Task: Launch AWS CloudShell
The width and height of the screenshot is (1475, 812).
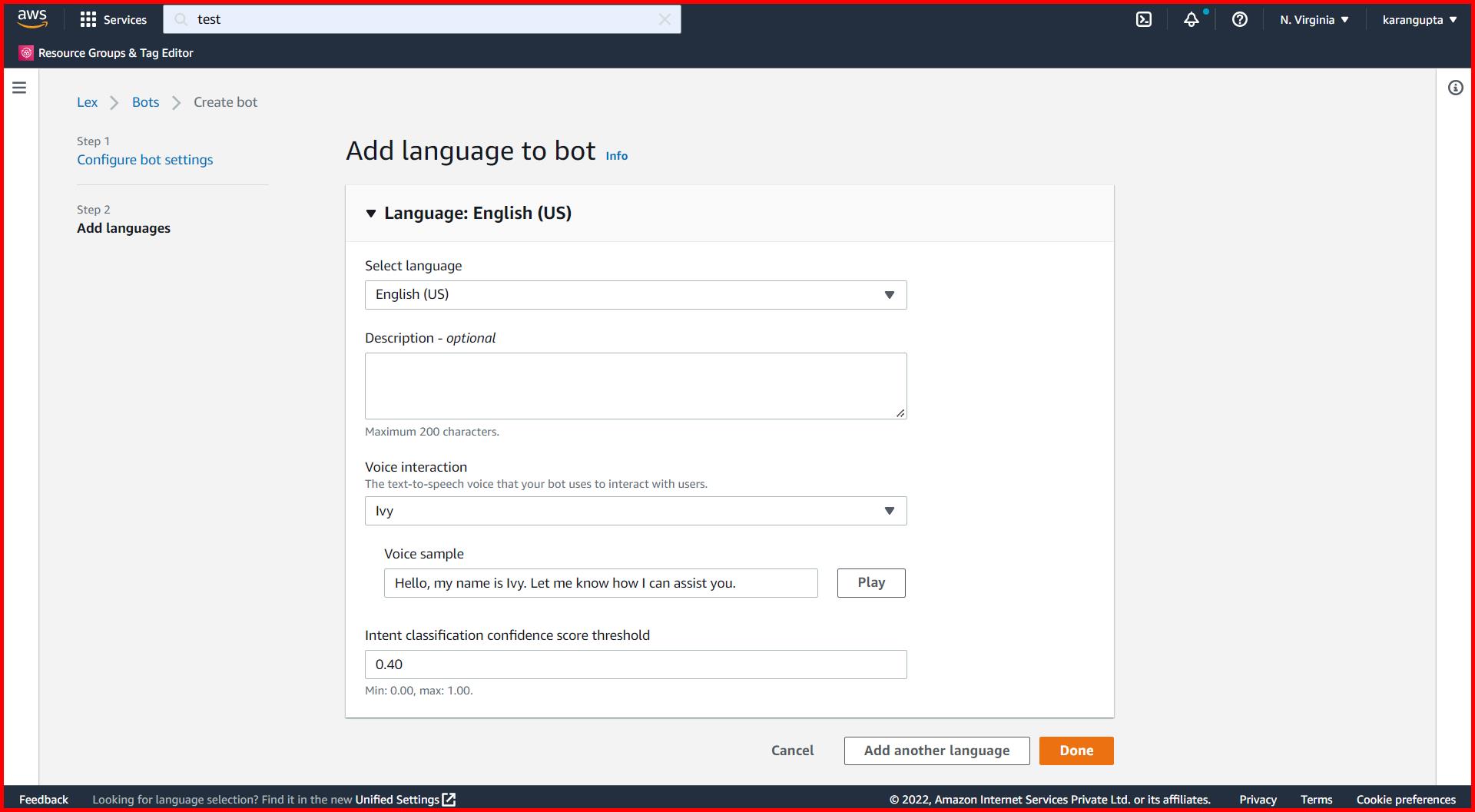Action: (1144, 19)
